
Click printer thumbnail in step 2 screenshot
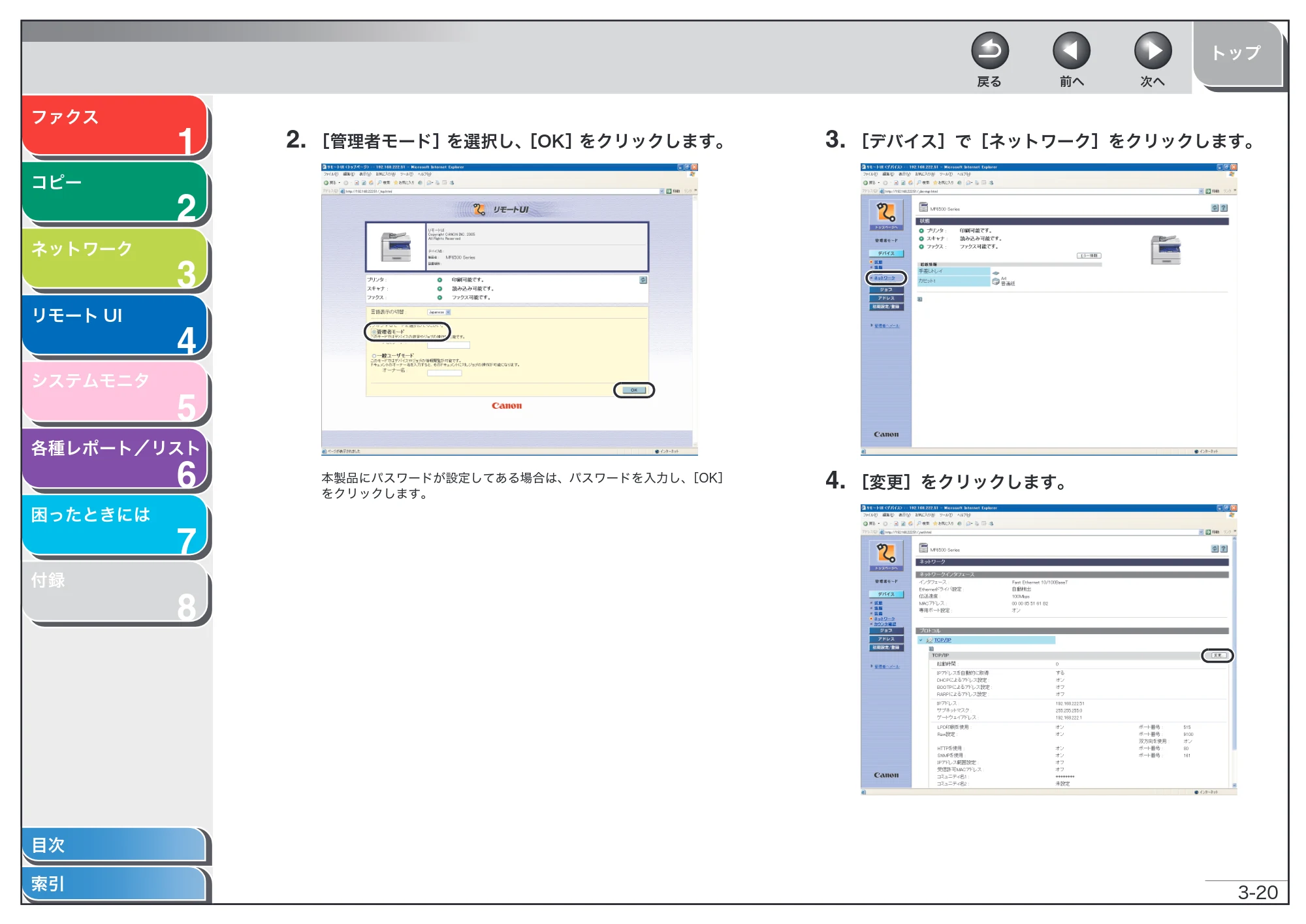pos(396,247)
